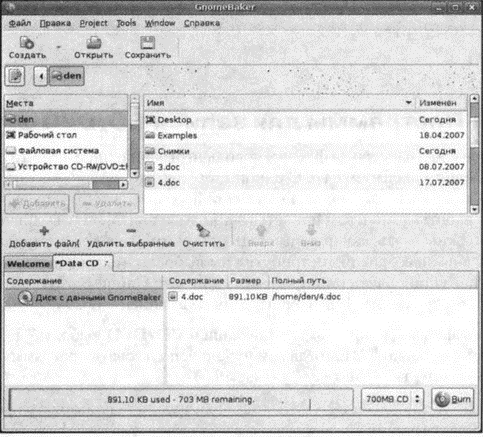The height and width of the screenshot is (437, 483).
Task: Sort project files by Размер column
Action: pyautogui.click(x=248, y=281)
